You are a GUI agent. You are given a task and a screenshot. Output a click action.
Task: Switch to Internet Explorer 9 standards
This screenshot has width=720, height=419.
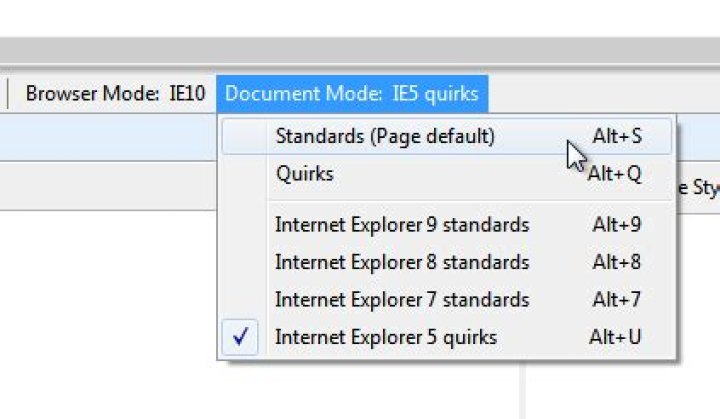[x=402, y=224]
